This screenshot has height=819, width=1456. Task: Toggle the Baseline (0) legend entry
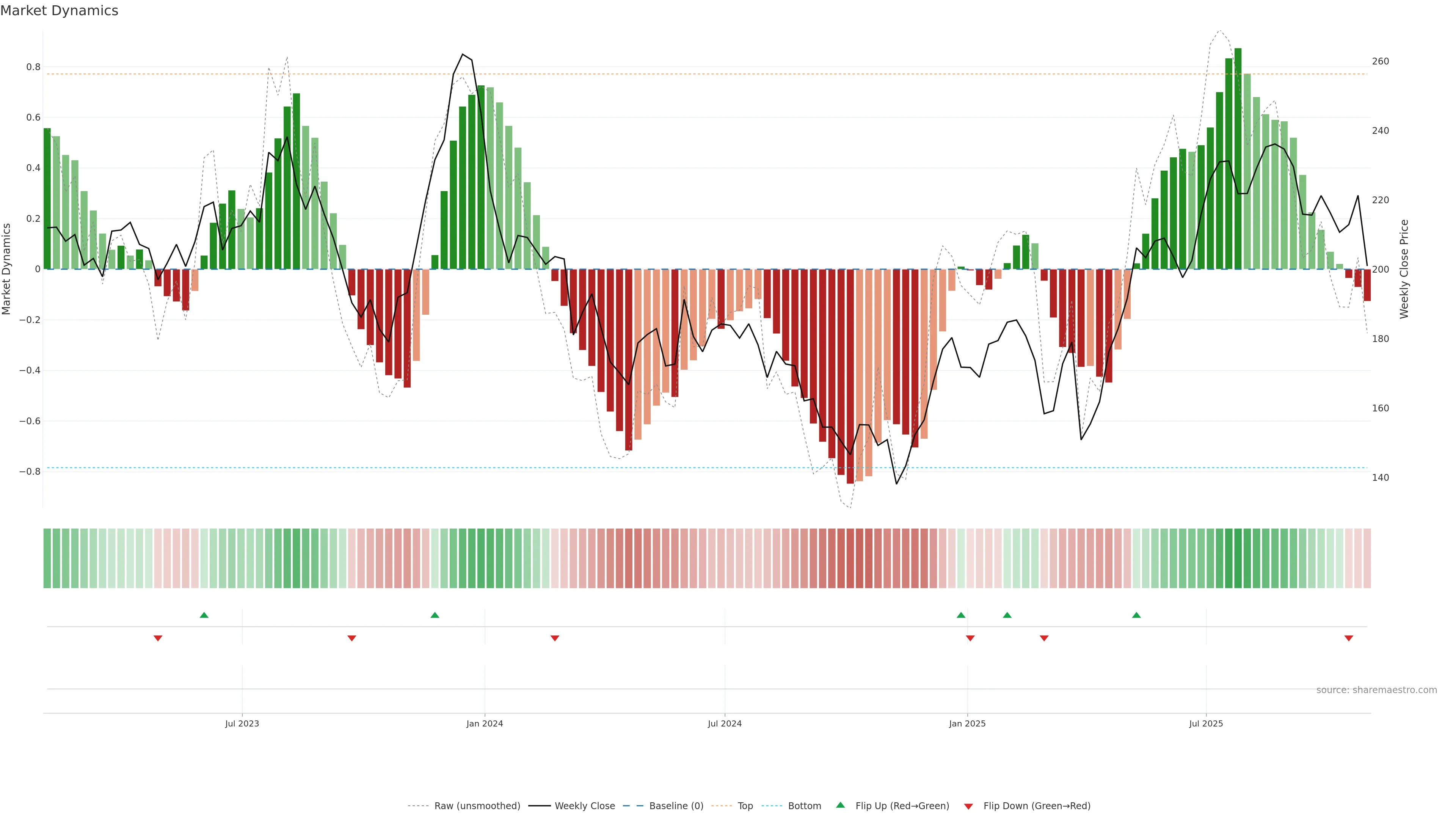(676, 806)
